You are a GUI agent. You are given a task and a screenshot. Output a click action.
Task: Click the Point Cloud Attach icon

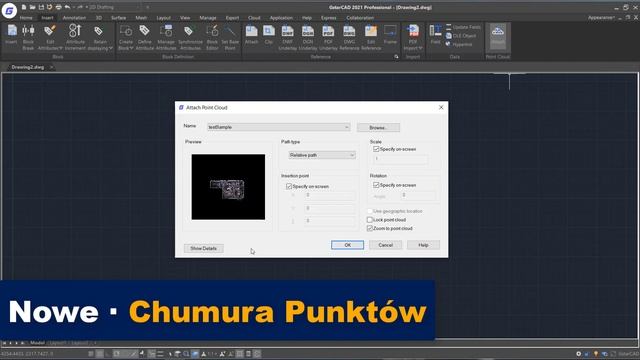point(498,36)
